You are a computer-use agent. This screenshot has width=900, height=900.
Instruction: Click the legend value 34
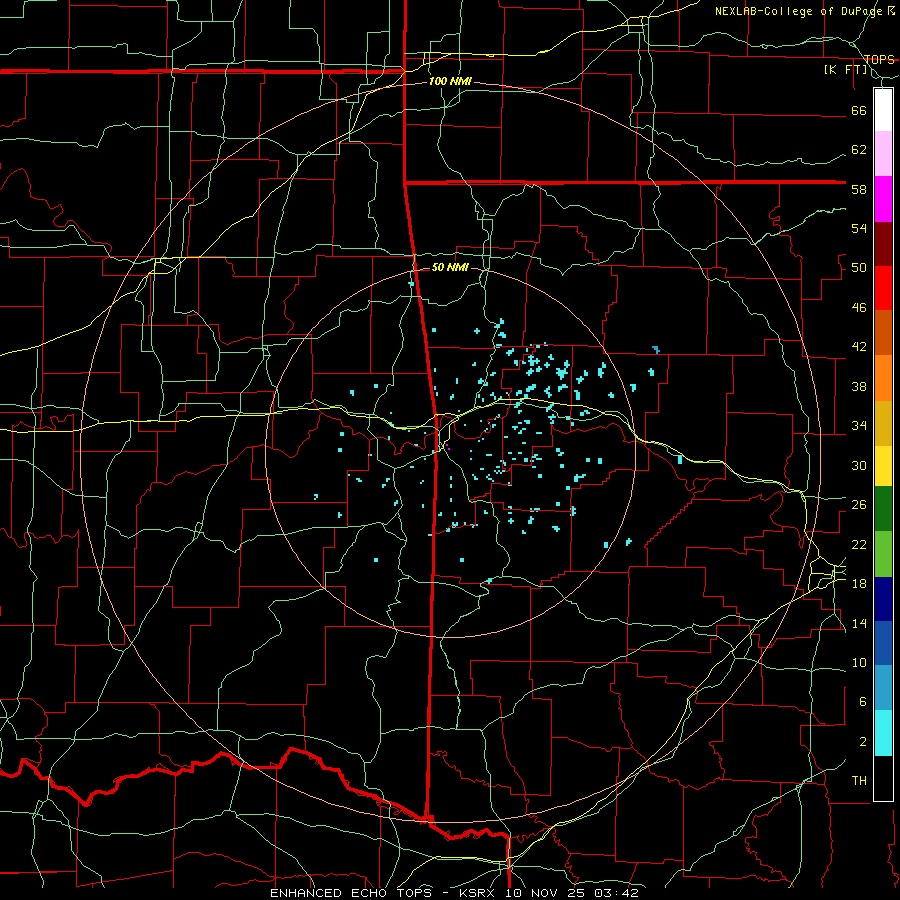tap(859, 425)
